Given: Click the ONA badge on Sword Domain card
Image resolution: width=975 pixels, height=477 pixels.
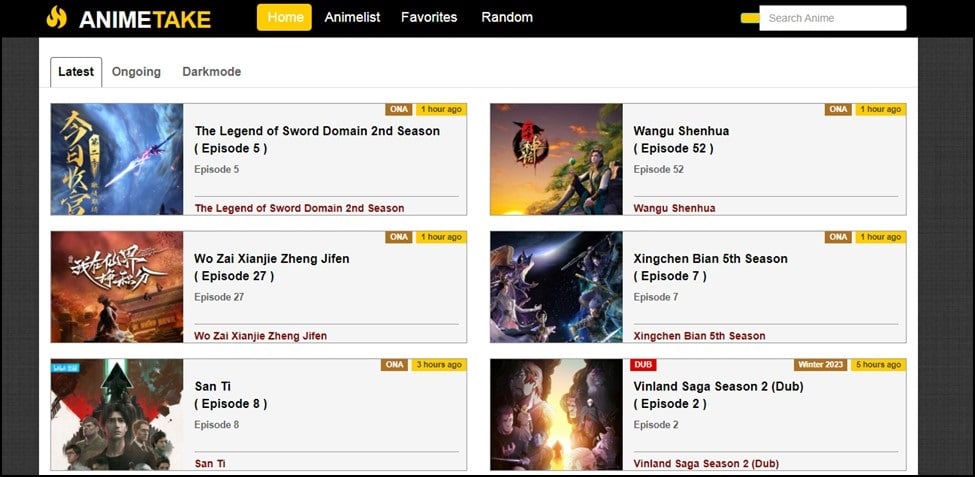Looking at the screenshot, I should (399, 109).
